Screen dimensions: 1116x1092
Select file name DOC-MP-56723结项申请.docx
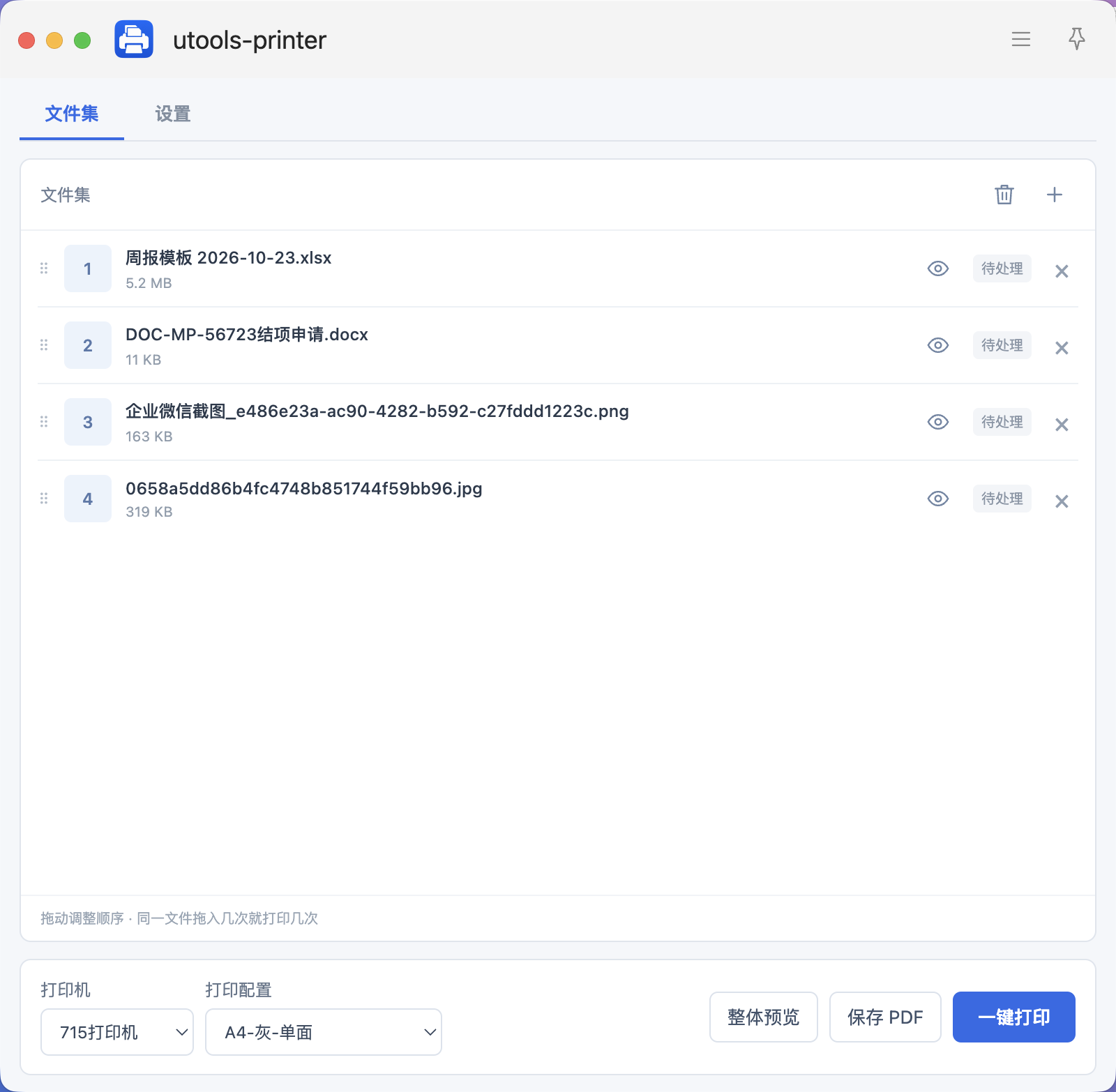coord(247,335)
